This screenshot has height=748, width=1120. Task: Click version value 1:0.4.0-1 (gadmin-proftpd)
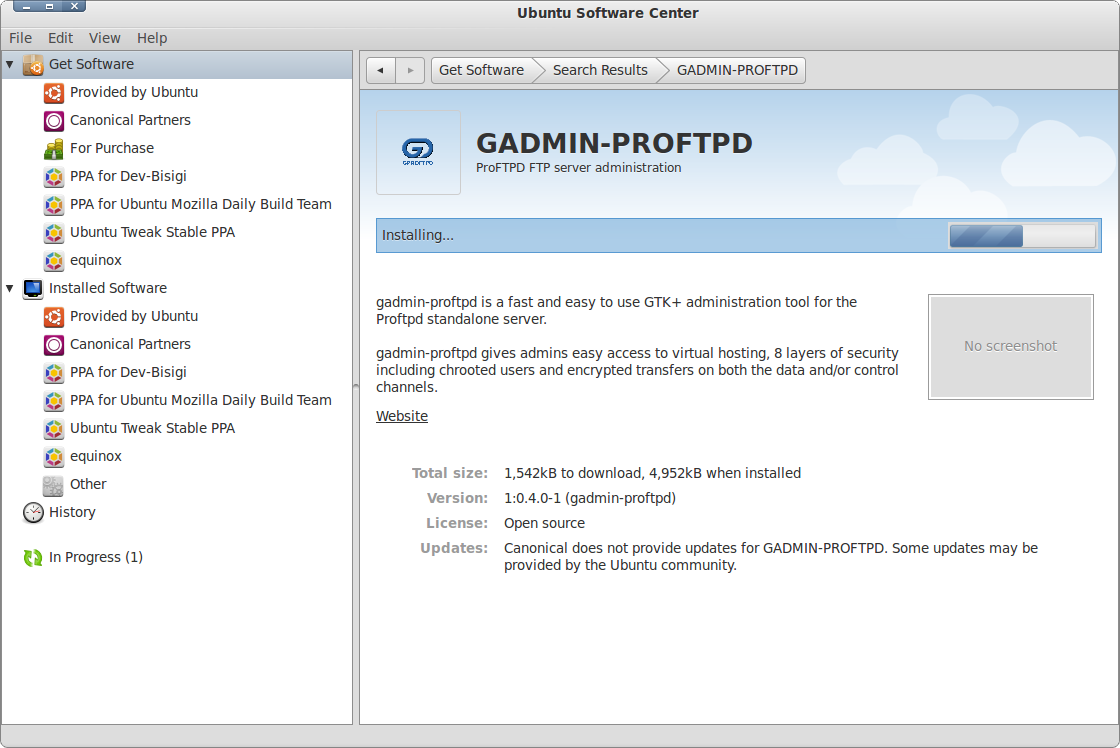click(590, 498)
